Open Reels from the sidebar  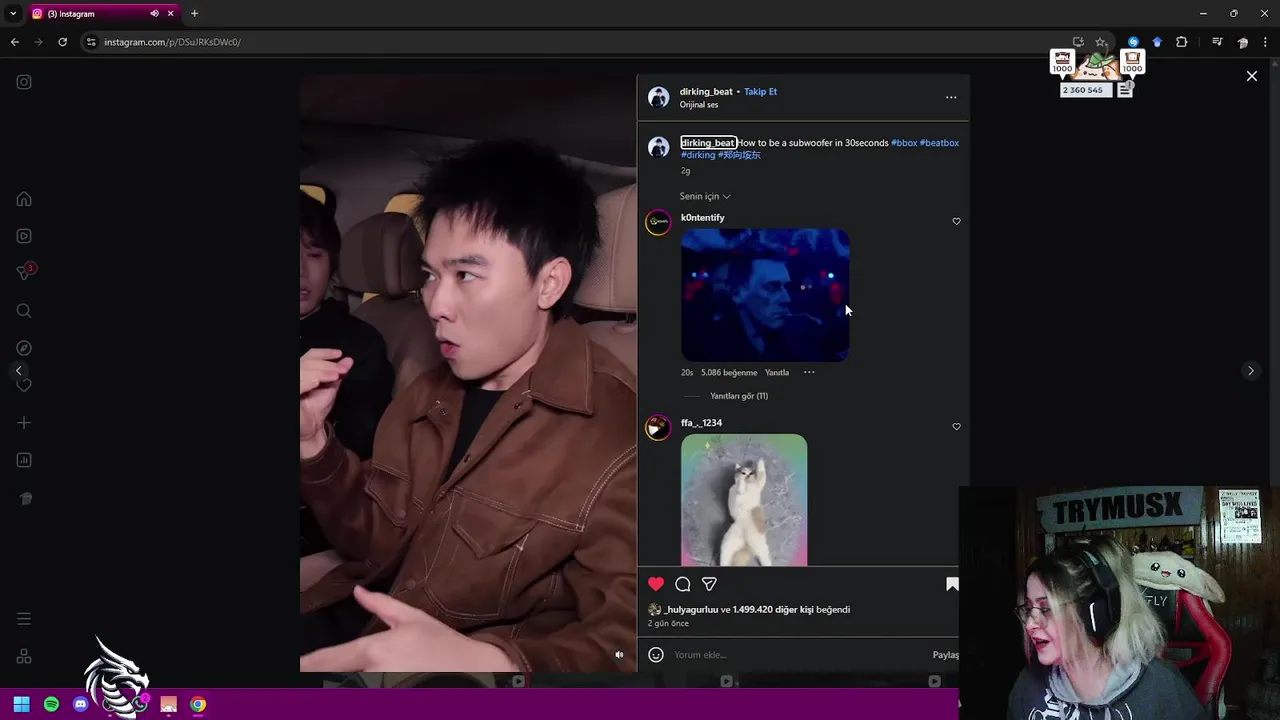point(24,236)
